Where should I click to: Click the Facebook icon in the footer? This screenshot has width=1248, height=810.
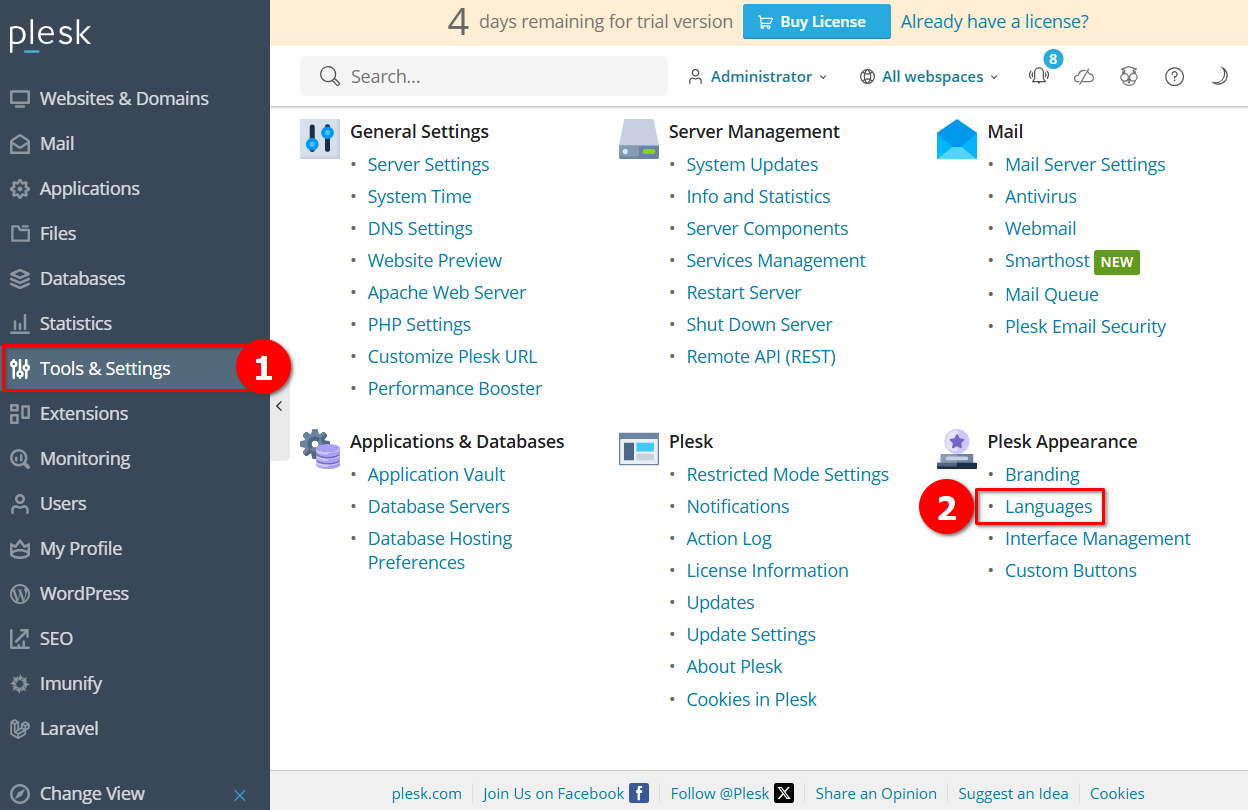tap(639, 793)
